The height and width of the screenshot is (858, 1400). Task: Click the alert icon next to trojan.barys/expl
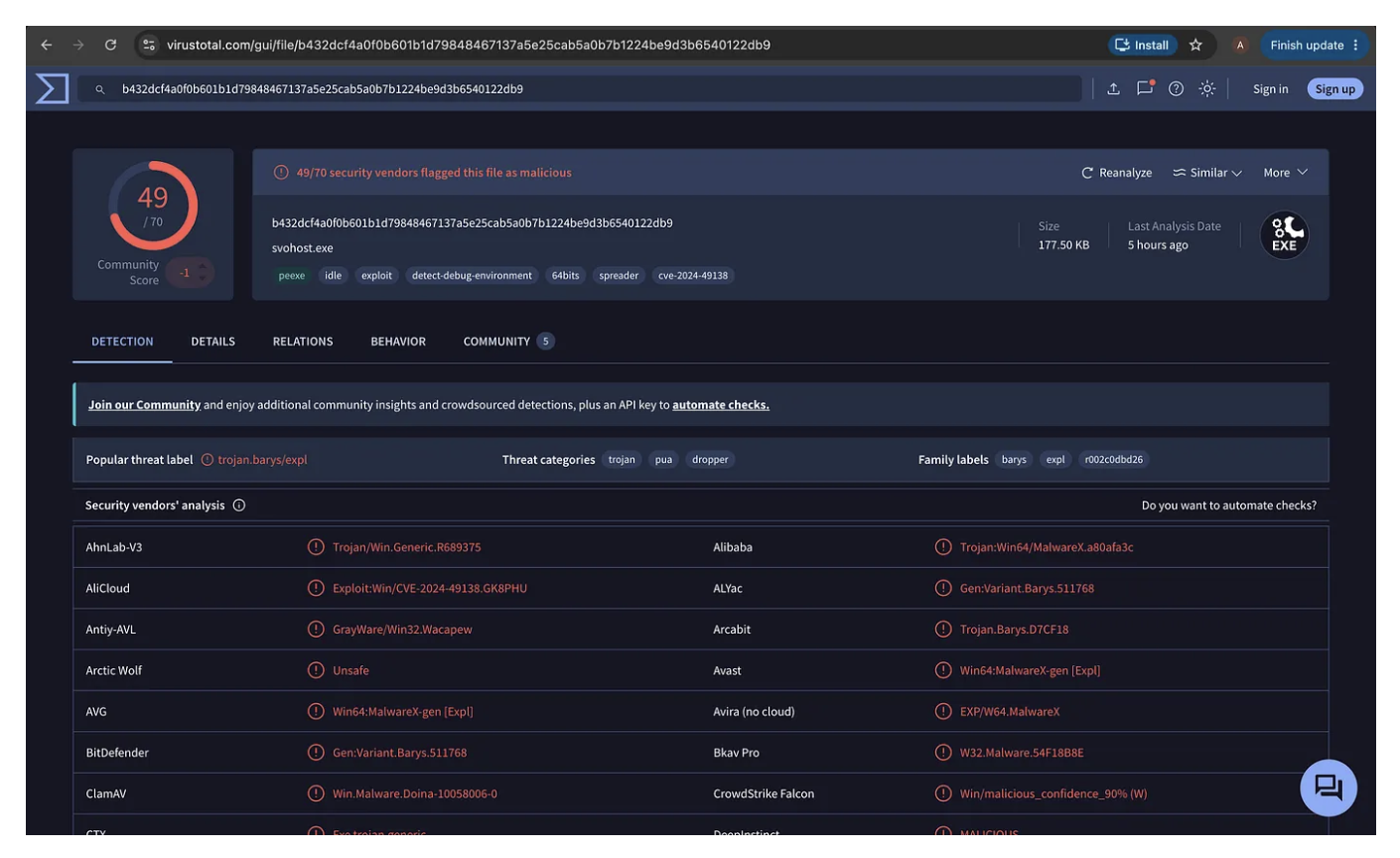pos(208,460)
